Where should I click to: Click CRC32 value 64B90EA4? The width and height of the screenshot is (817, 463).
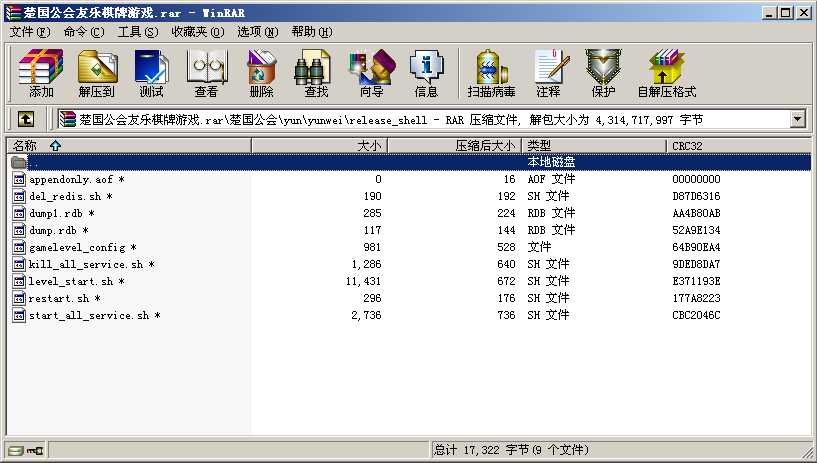[696, 247]
